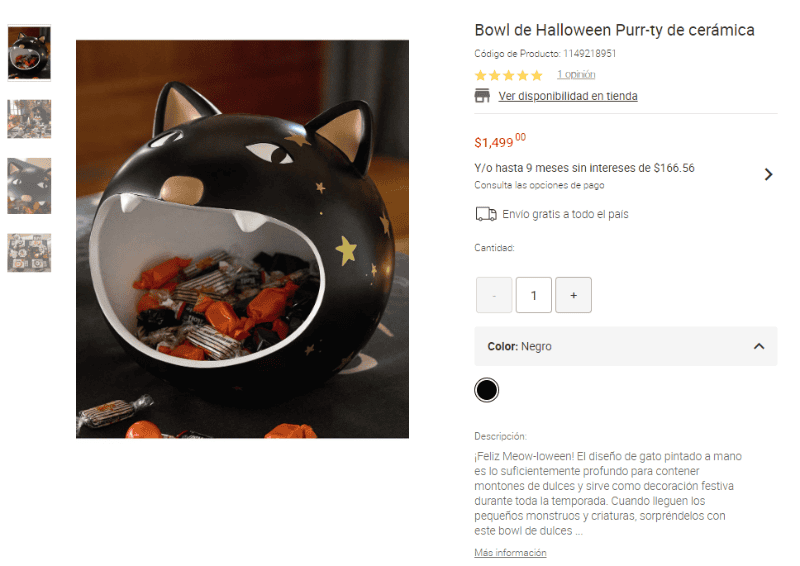Viewport: 800px width, 566px height.
Task: Click 'Consulta las opciones de pago'
Action: coord(539,185)
